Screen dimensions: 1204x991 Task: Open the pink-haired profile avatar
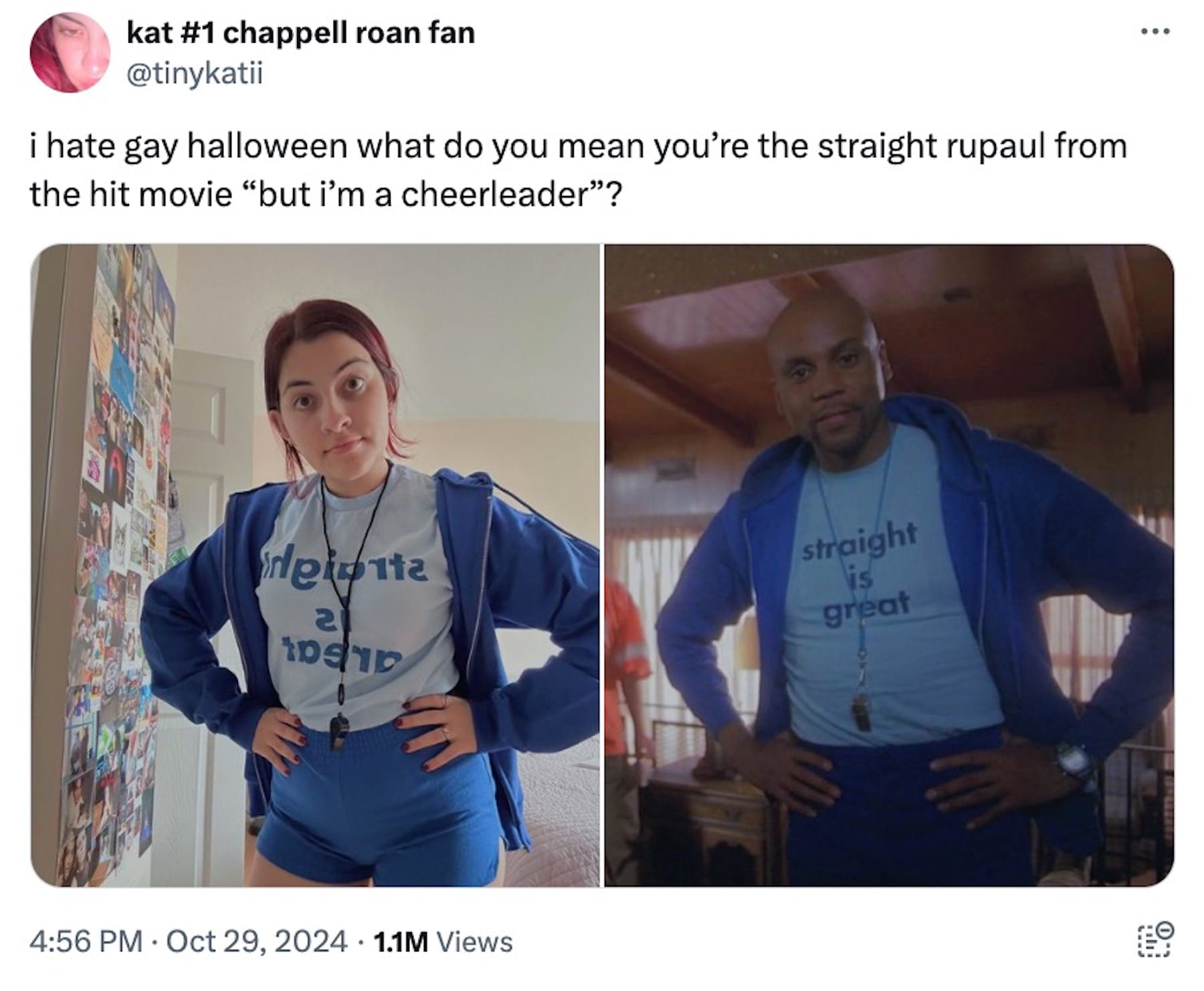pyautogui.click(x=70, y=52)
